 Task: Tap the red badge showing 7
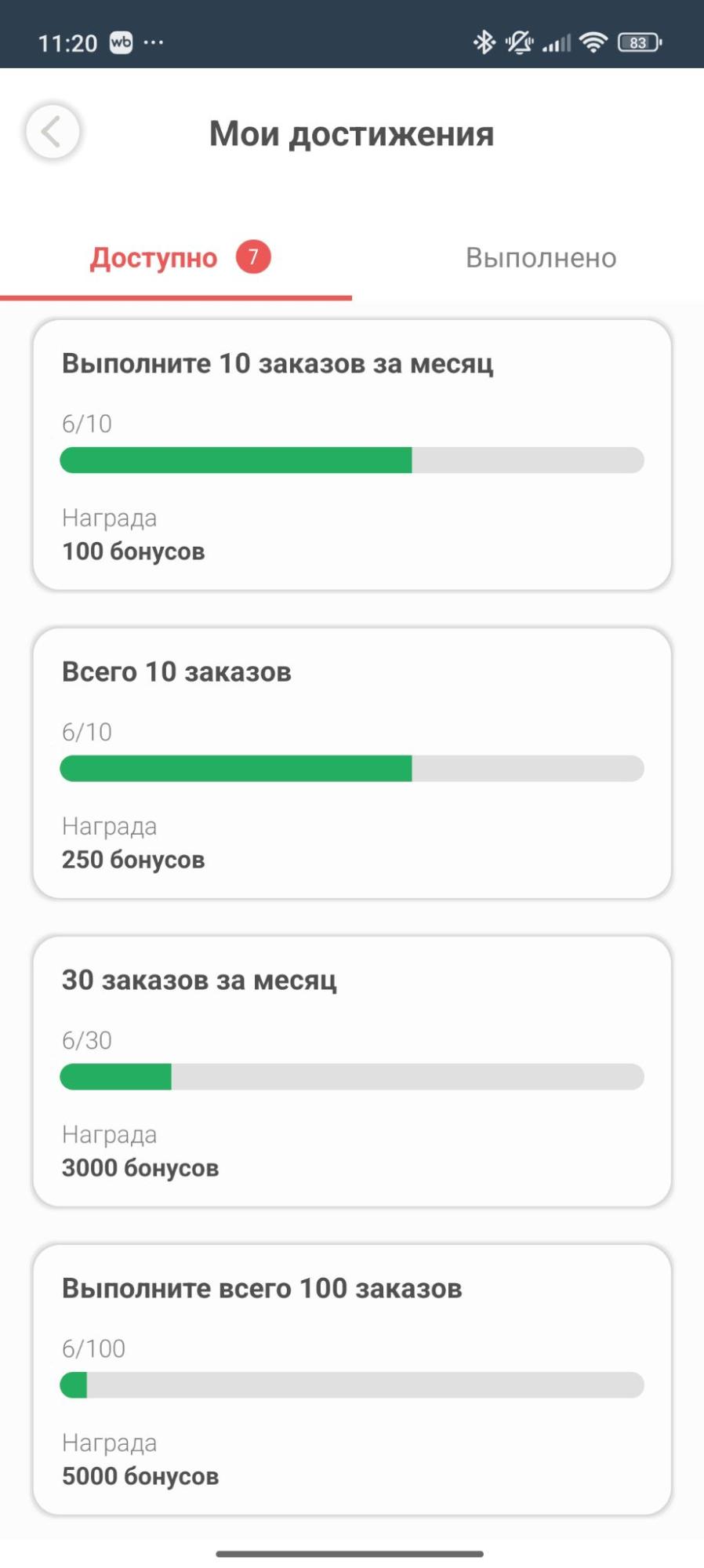pos(253,256)
